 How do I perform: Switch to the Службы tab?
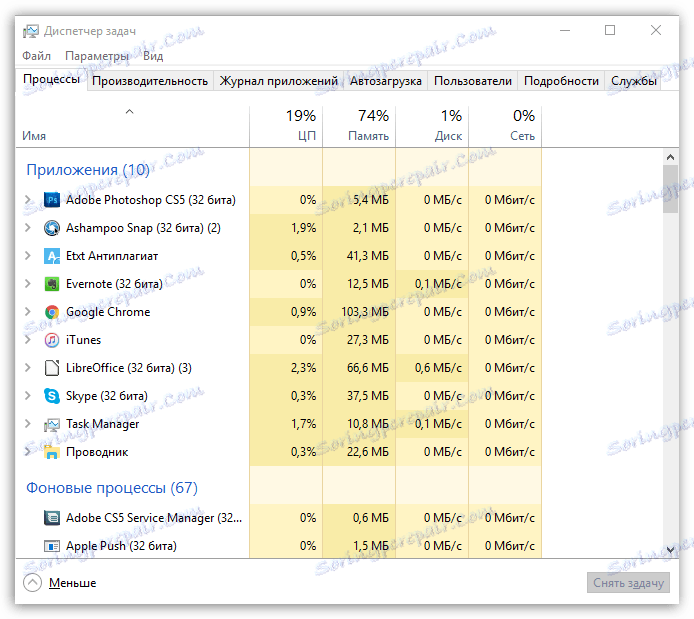click(633, 81)
